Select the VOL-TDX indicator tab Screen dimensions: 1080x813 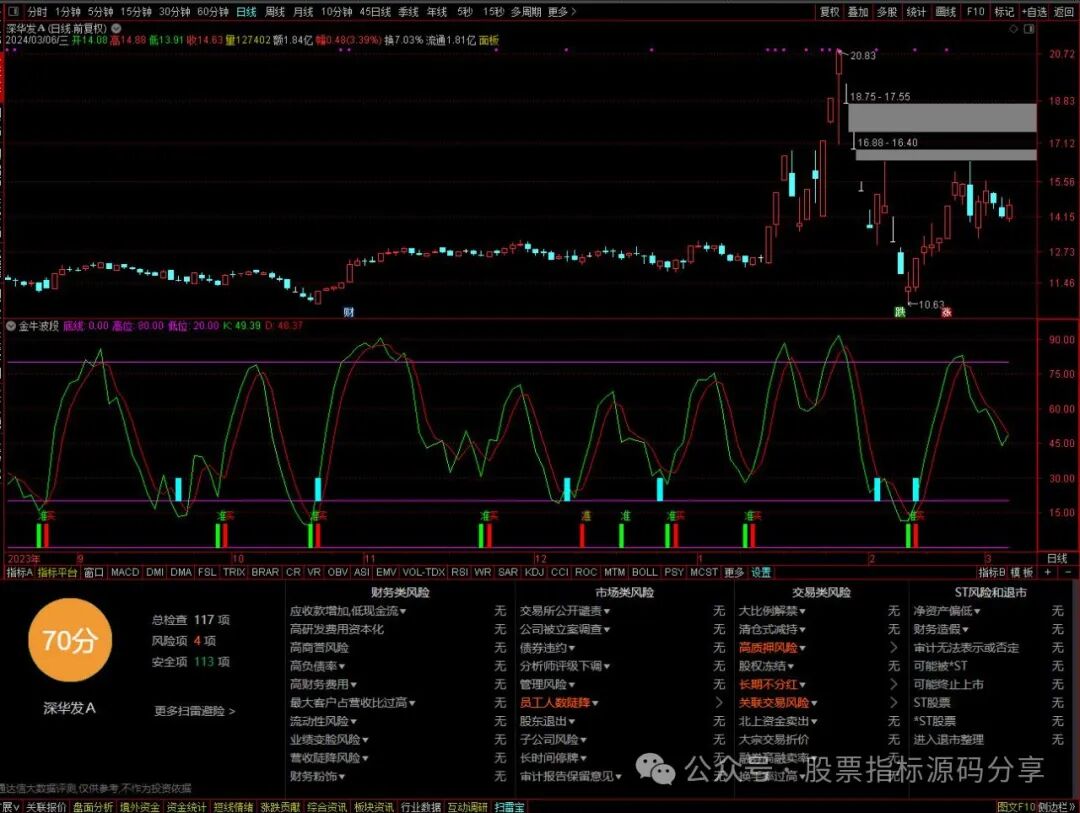click(424, 572)
